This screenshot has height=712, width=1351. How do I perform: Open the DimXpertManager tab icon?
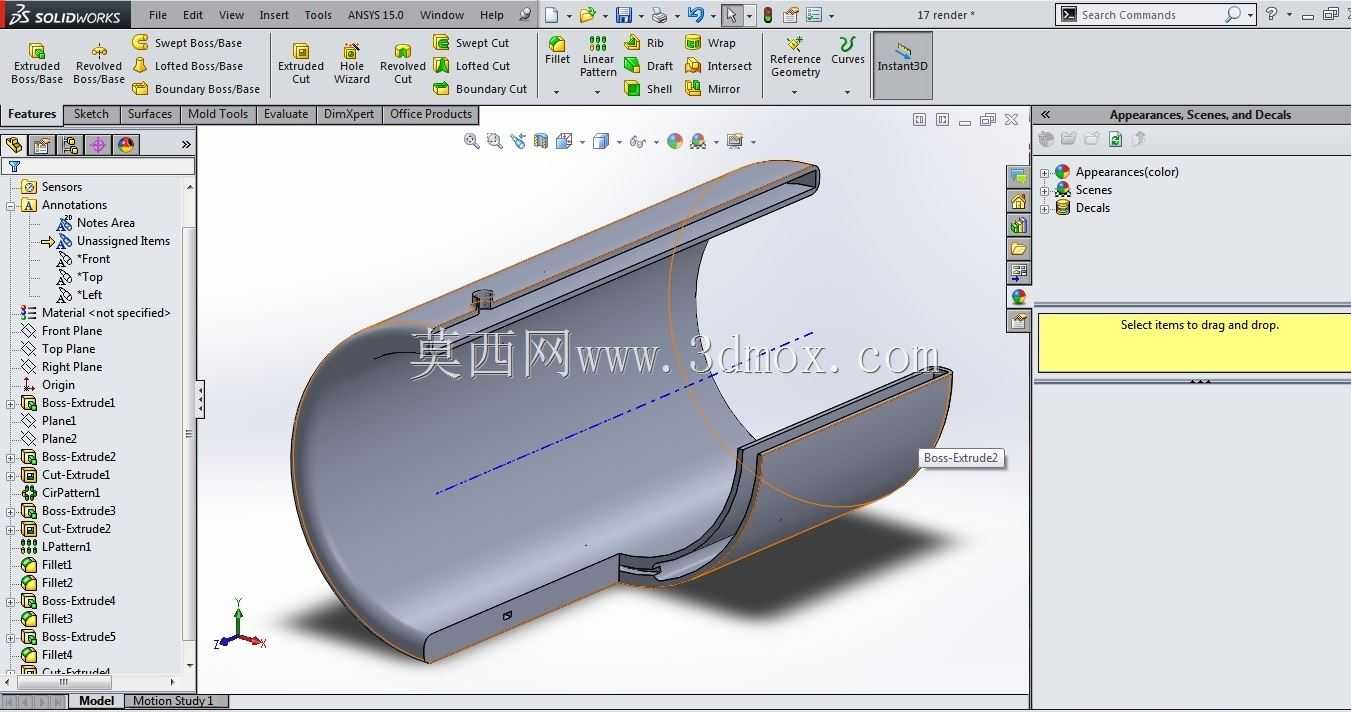click(x=98, y=145)
